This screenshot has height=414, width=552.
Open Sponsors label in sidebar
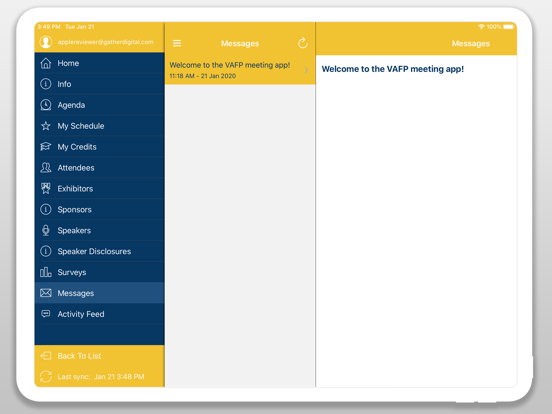tap(75, 210)
